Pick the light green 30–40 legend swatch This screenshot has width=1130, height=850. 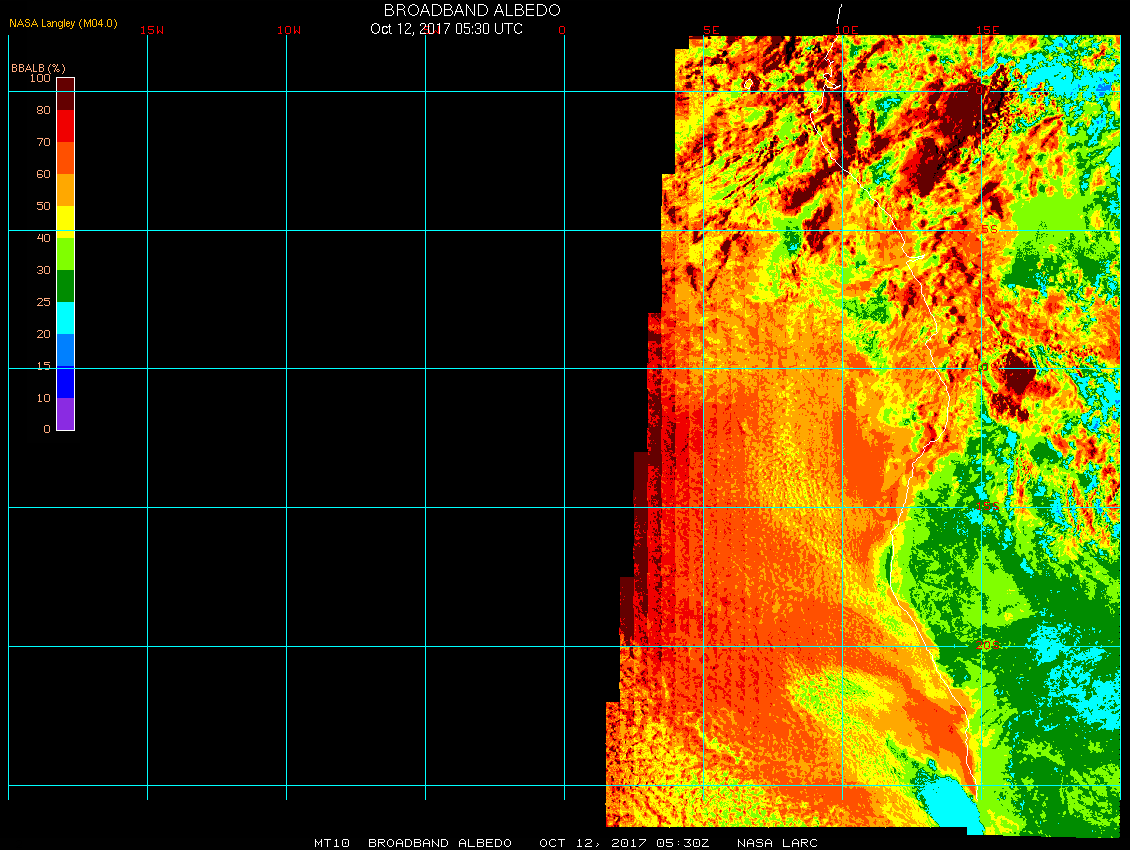(x=66, y=254)
